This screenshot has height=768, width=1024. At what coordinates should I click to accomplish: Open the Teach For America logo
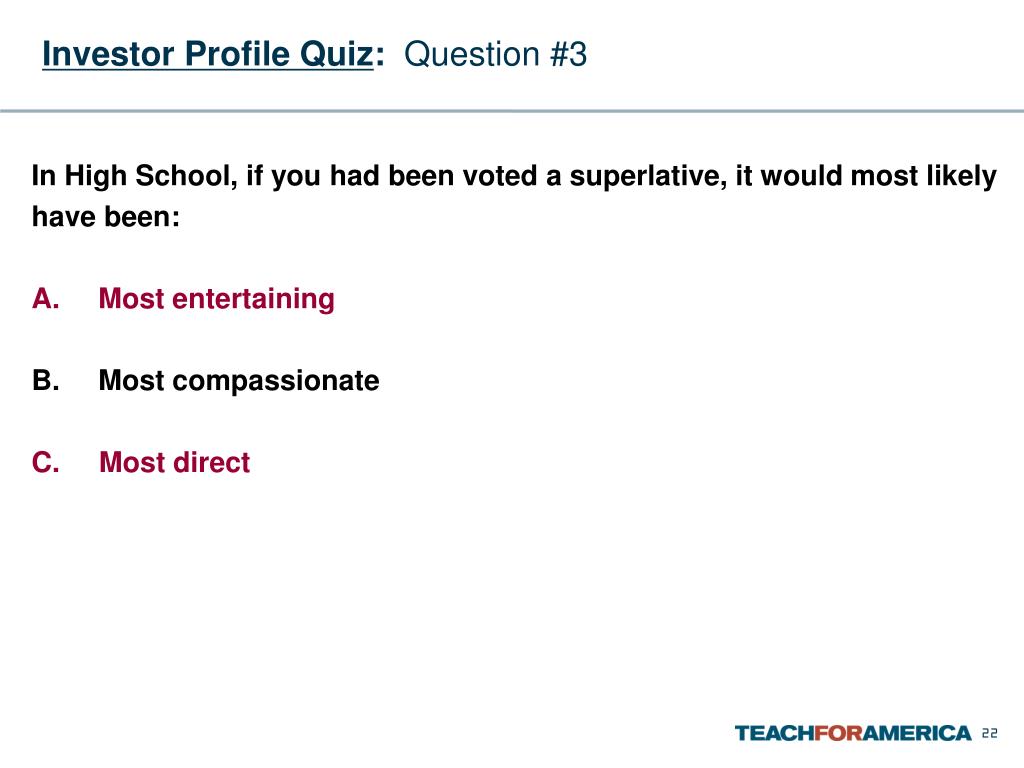click(853, 733)
